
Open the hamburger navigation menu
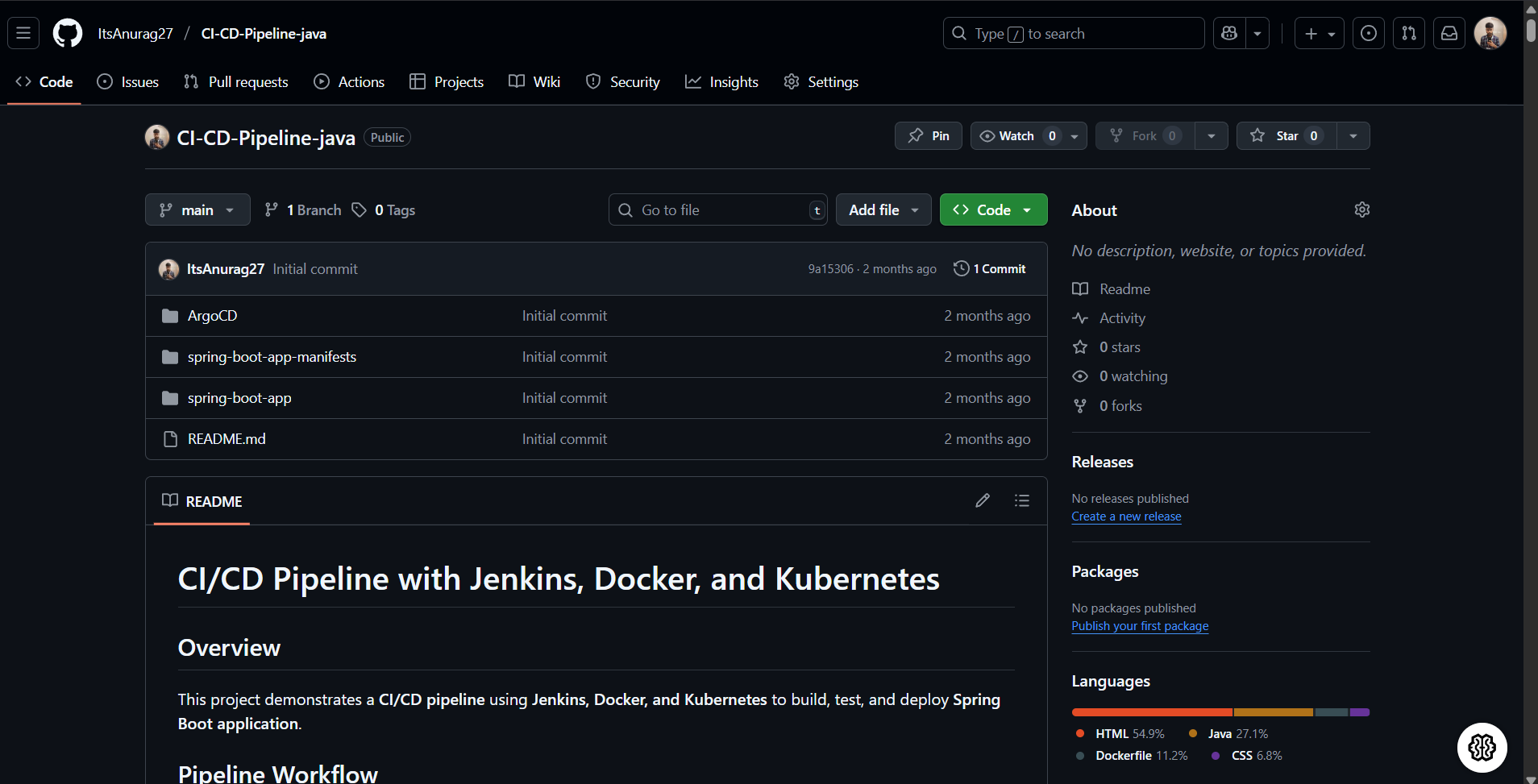pyautogui.click(x=23, y=34)
